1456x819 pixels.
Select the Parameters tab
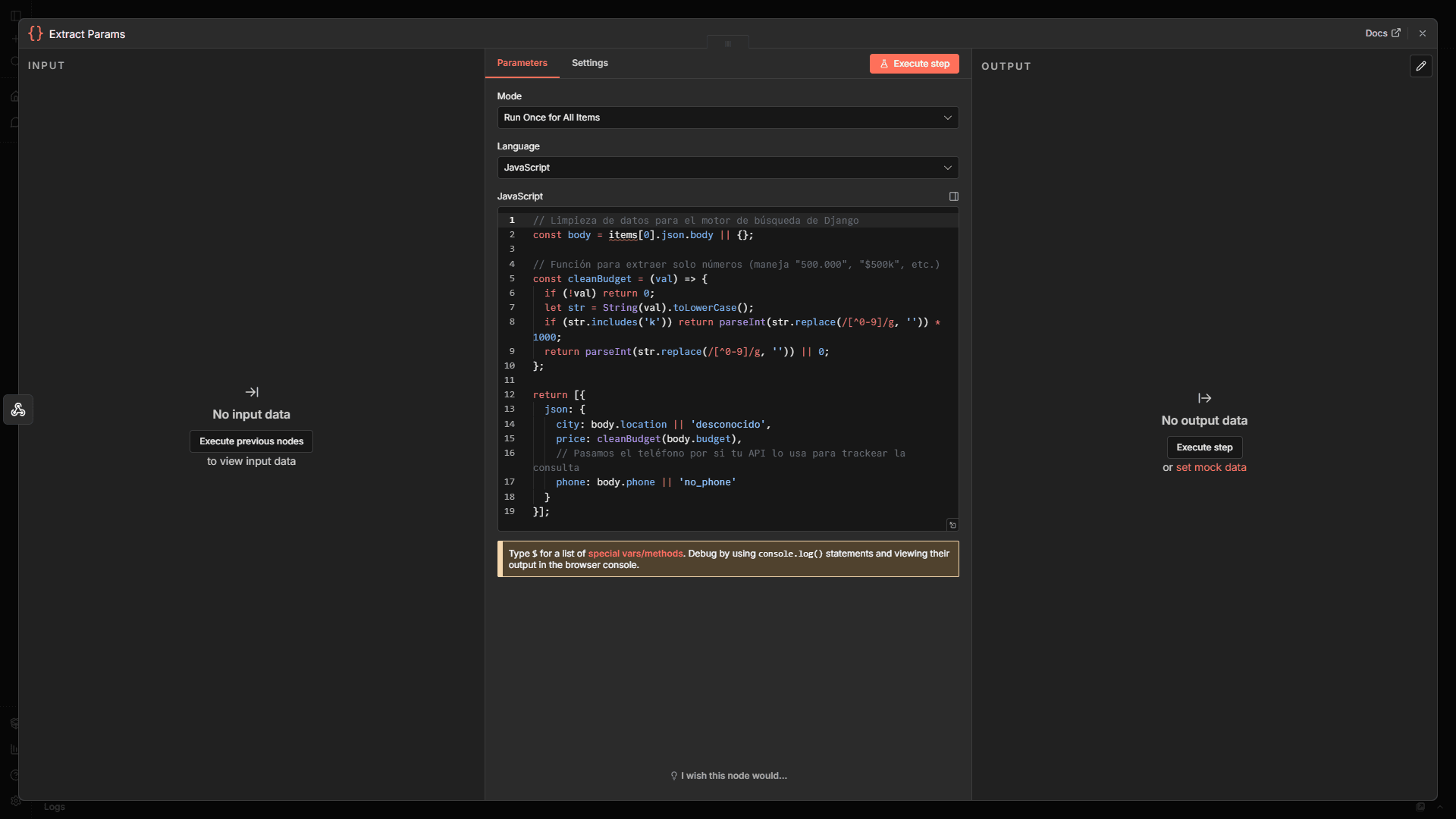pyautogui.click(x=521, y=63)
